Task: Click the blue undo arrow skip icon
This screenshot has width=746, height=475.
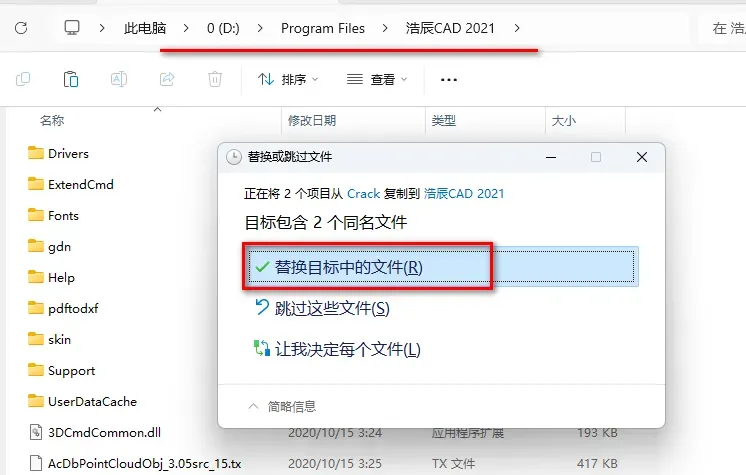Action: [x=262, y=307]
